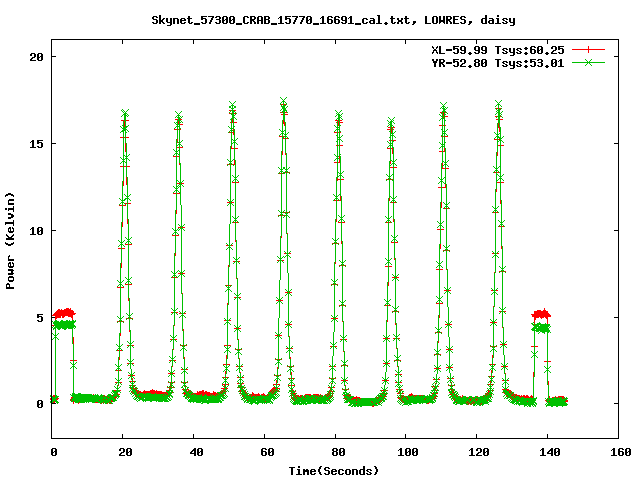Select the legend entry YR-52.80 Tsys:53.01
This screenshot has width=640, height=480.
(498, 63)
